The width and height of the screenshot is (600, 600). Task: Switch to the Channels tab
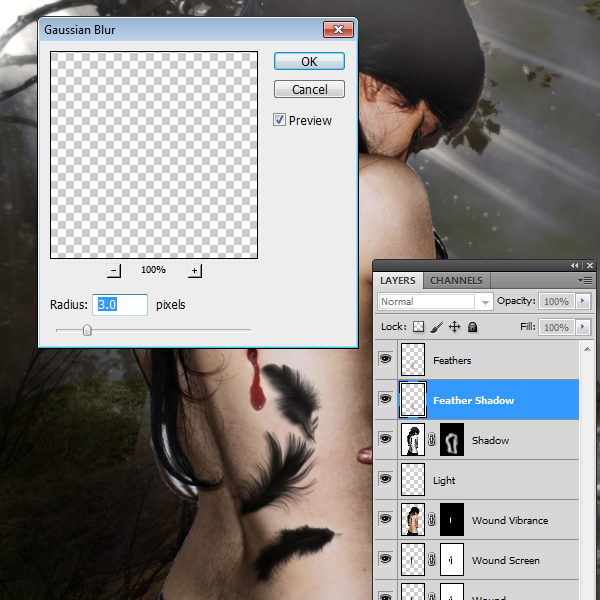[456, 280]
